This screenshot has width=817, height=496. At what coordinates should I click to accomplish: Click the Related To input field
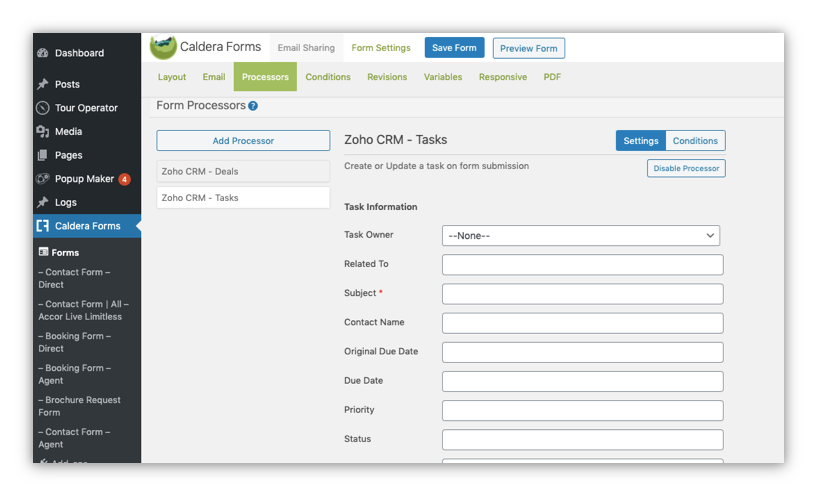point(583,265)
